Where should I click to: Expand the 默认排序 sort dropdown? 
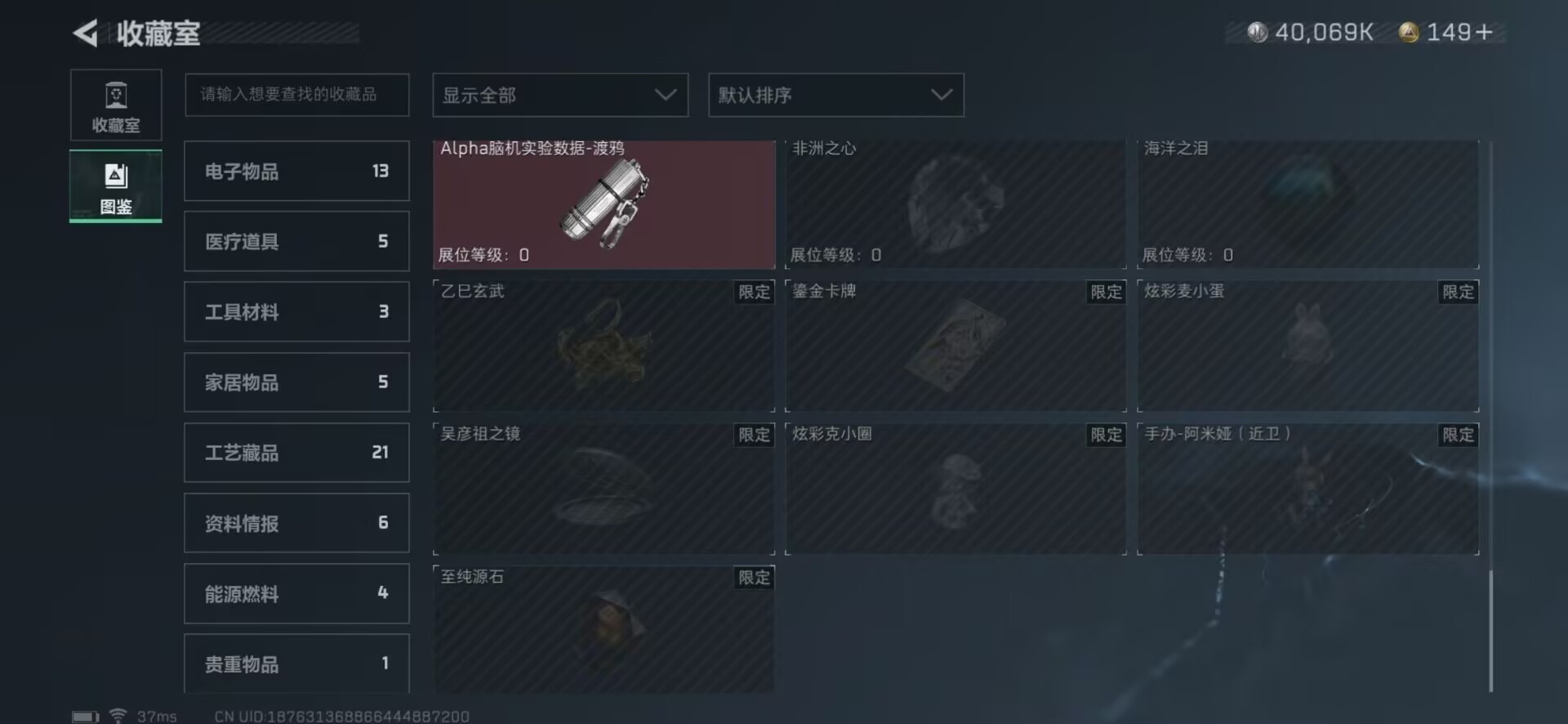coord(836,95)
